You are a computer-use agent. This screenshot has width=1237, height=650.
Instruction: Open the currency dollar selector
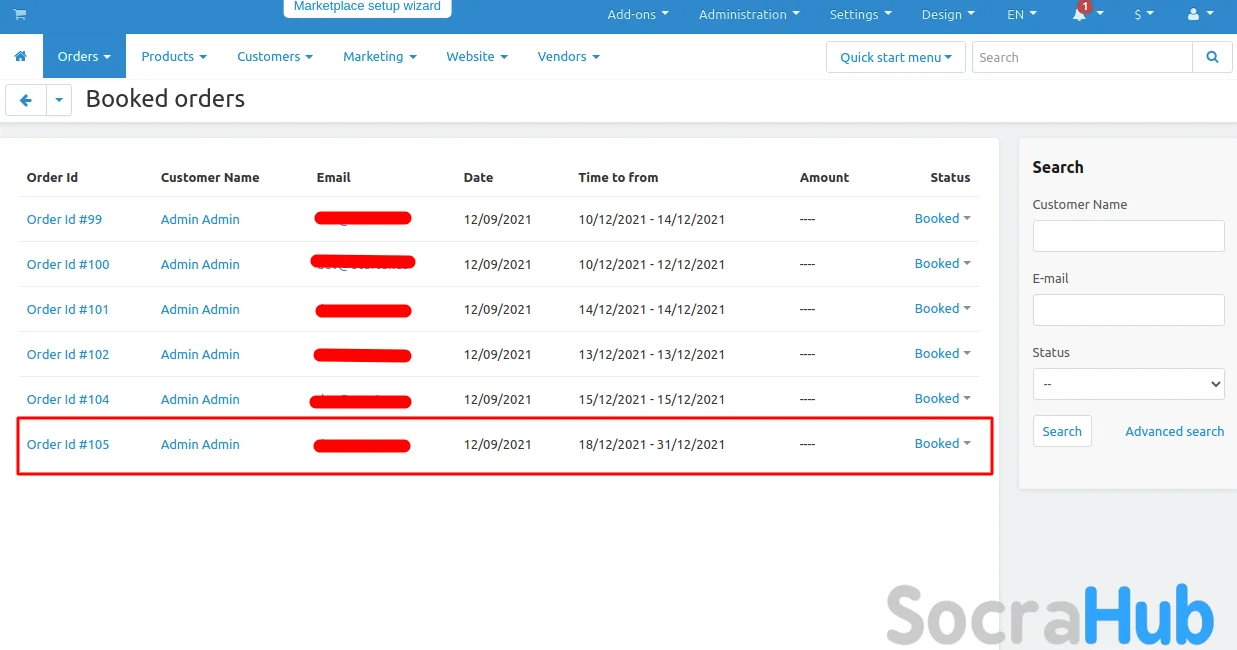(x=1143, y=14)
